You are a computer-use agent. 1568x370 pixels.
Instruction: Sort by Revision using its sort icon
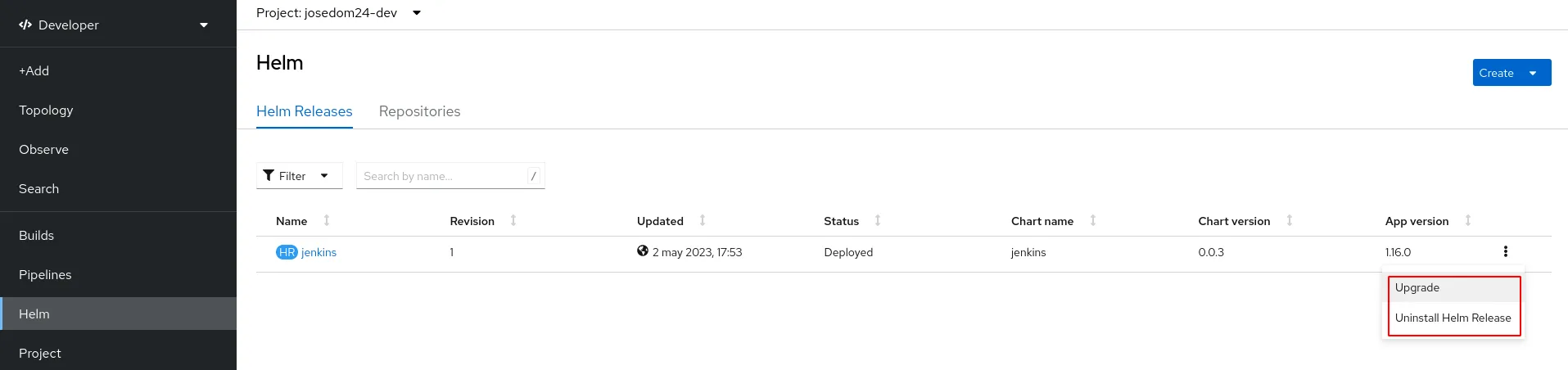pyautogui.click(x=513, y=220)
